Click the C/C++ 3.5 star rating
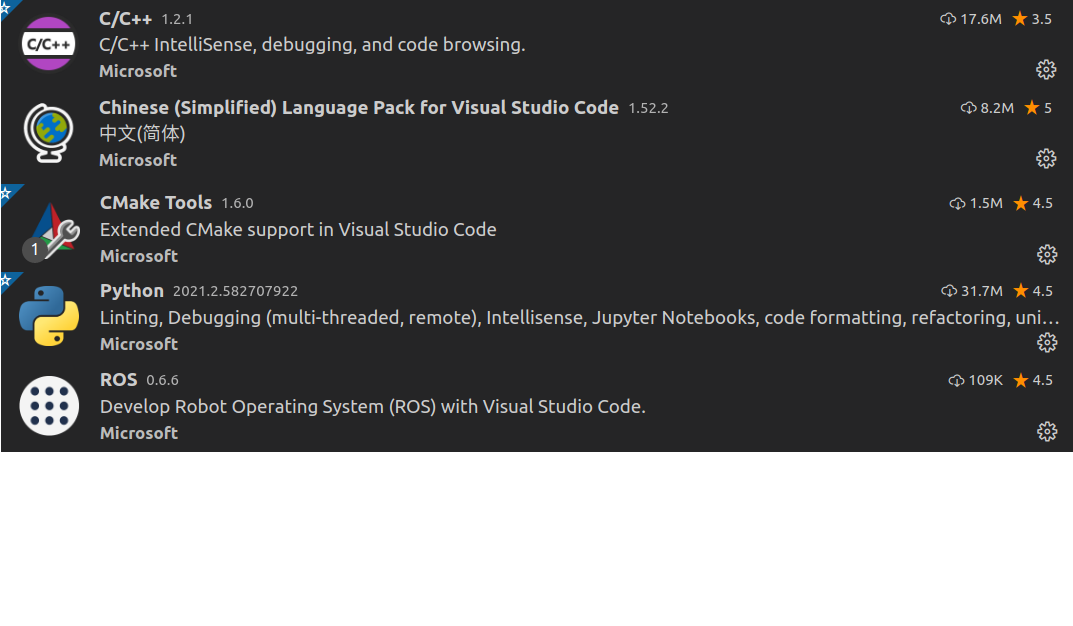Image resolution: width=1073 pixels, height=626 pixels. [1032, 19]
